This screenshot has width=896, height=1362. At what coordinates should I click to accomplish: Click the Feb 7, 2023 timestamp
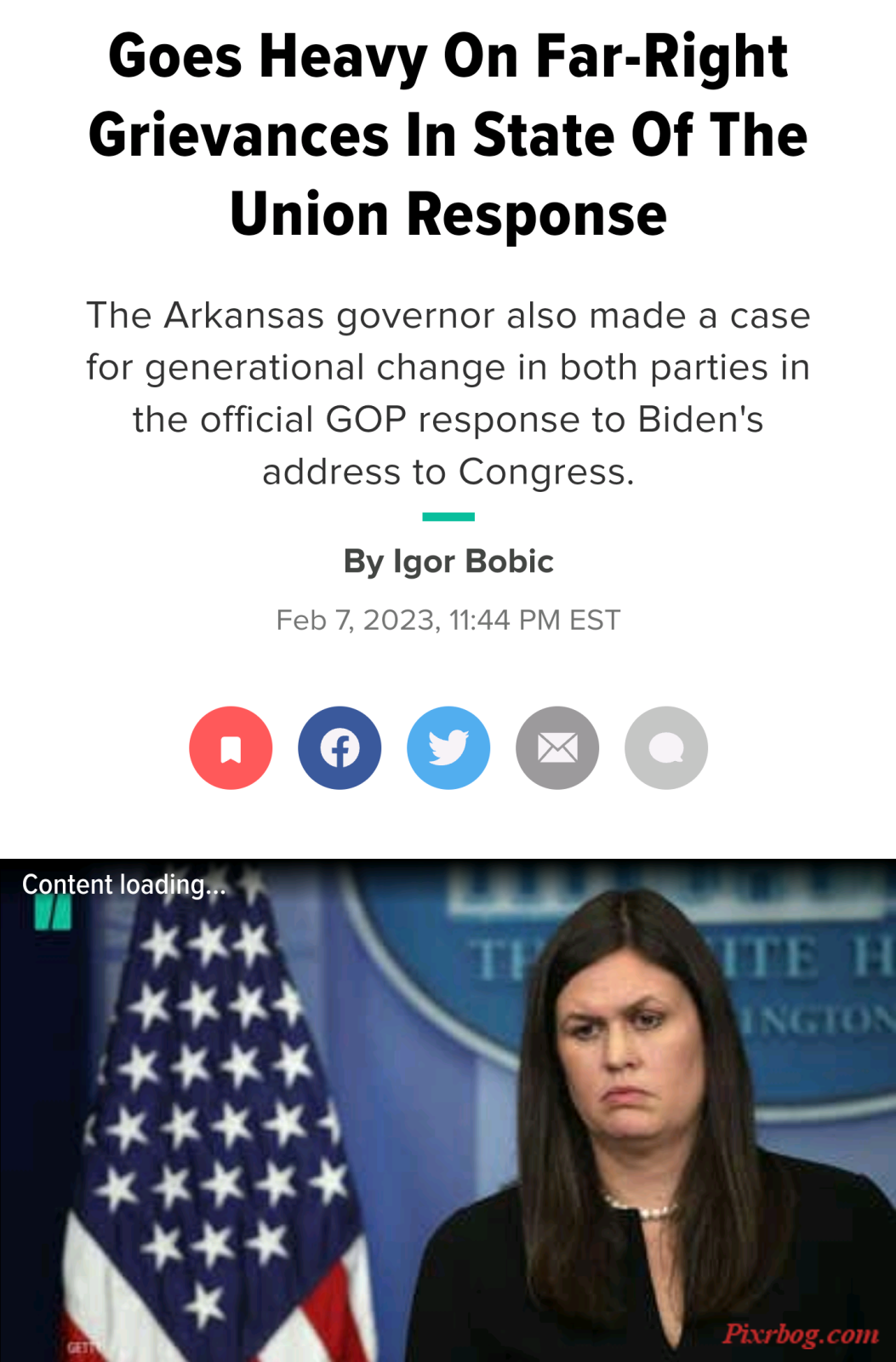coord(448,620)
